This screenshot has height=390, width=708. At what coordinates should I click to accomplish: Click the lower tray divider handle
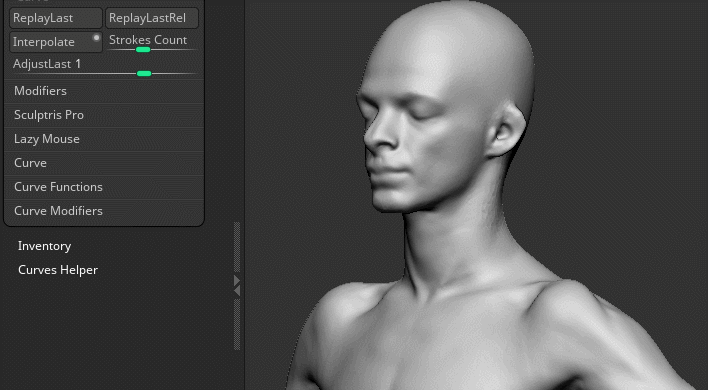(x=237, y=325)
